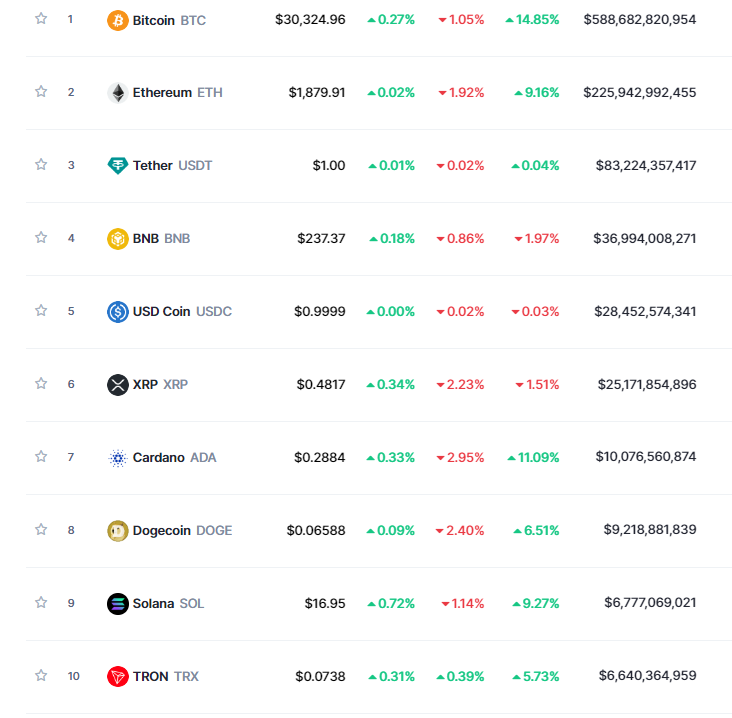This screenshot has height=718, width=732.
Task: Click the XRP logo icon
Action: pyautogui.click(x=118, y=385)
